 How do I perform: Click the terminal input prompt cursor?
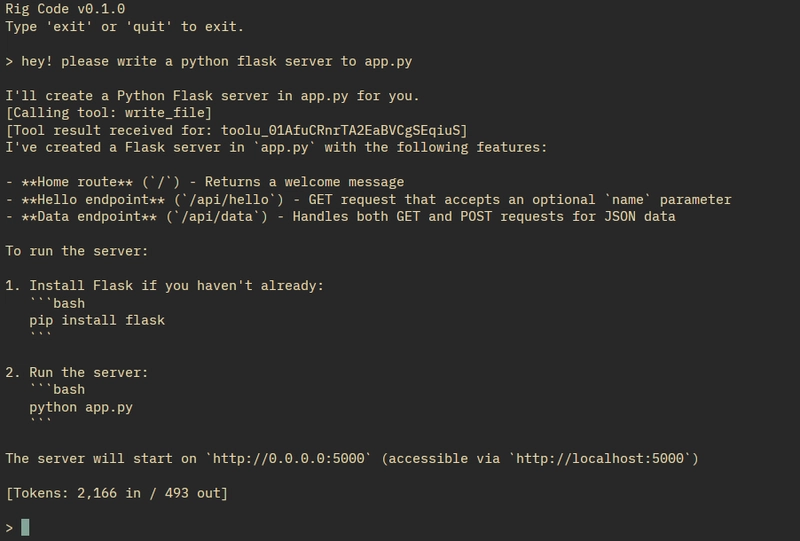[x=25, y=527]
